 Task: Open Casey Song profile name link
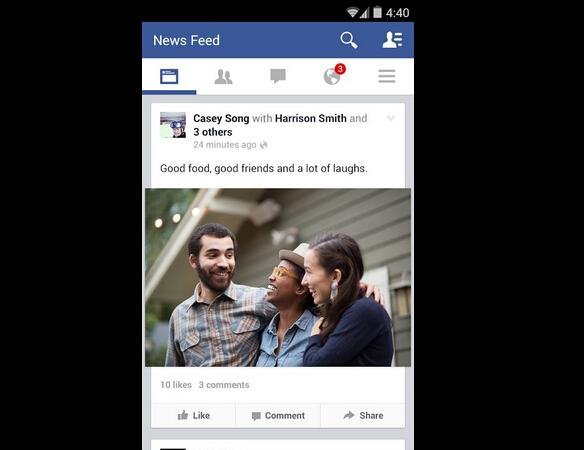pos(221,118)
